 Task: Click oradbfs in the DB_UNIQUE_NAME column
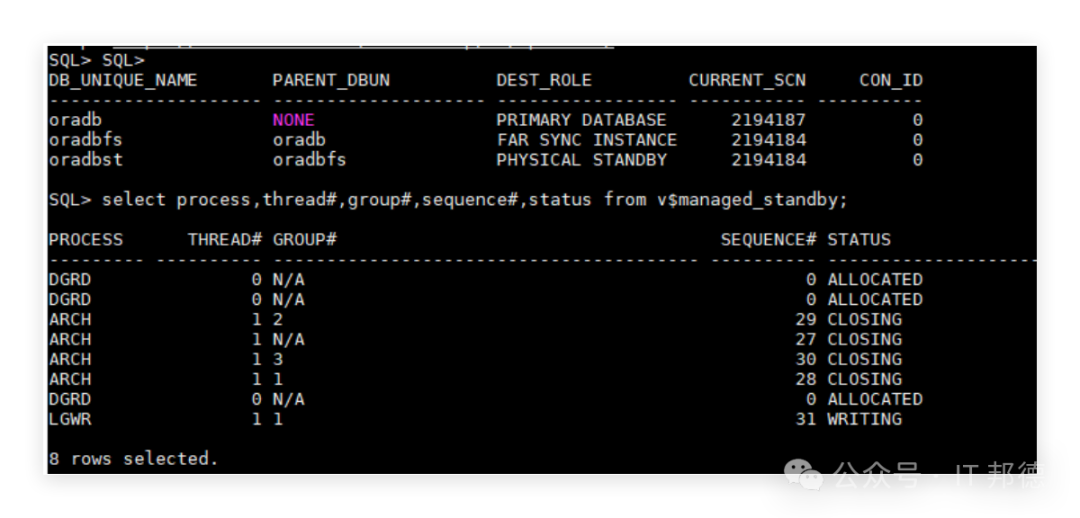pyautogui.click(x=85, y=140)
